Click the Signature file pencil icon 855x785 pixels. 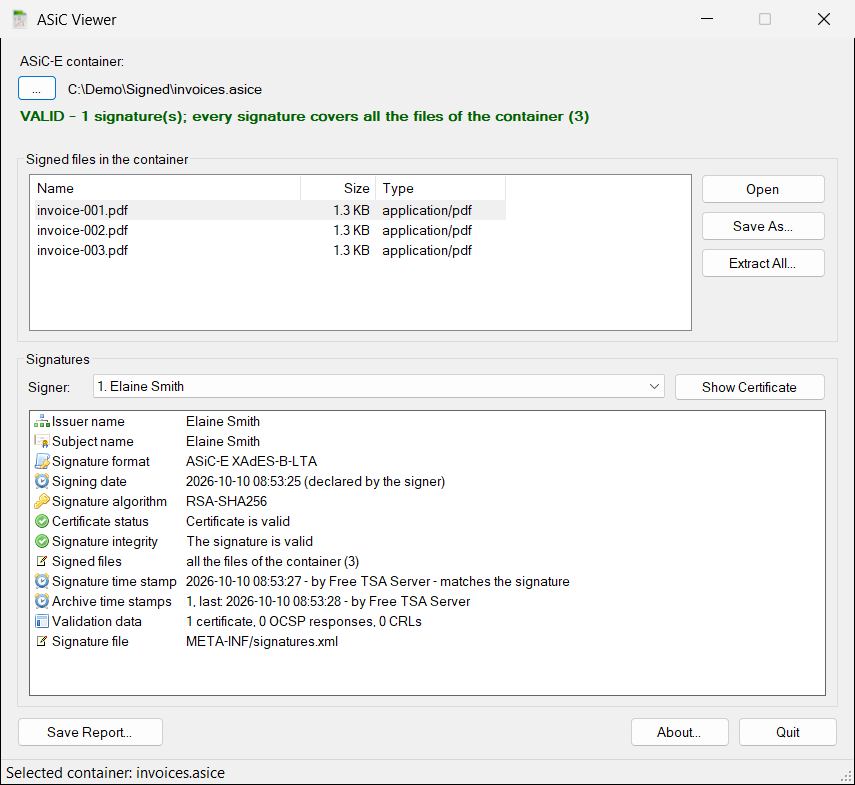tap(42, 641)
